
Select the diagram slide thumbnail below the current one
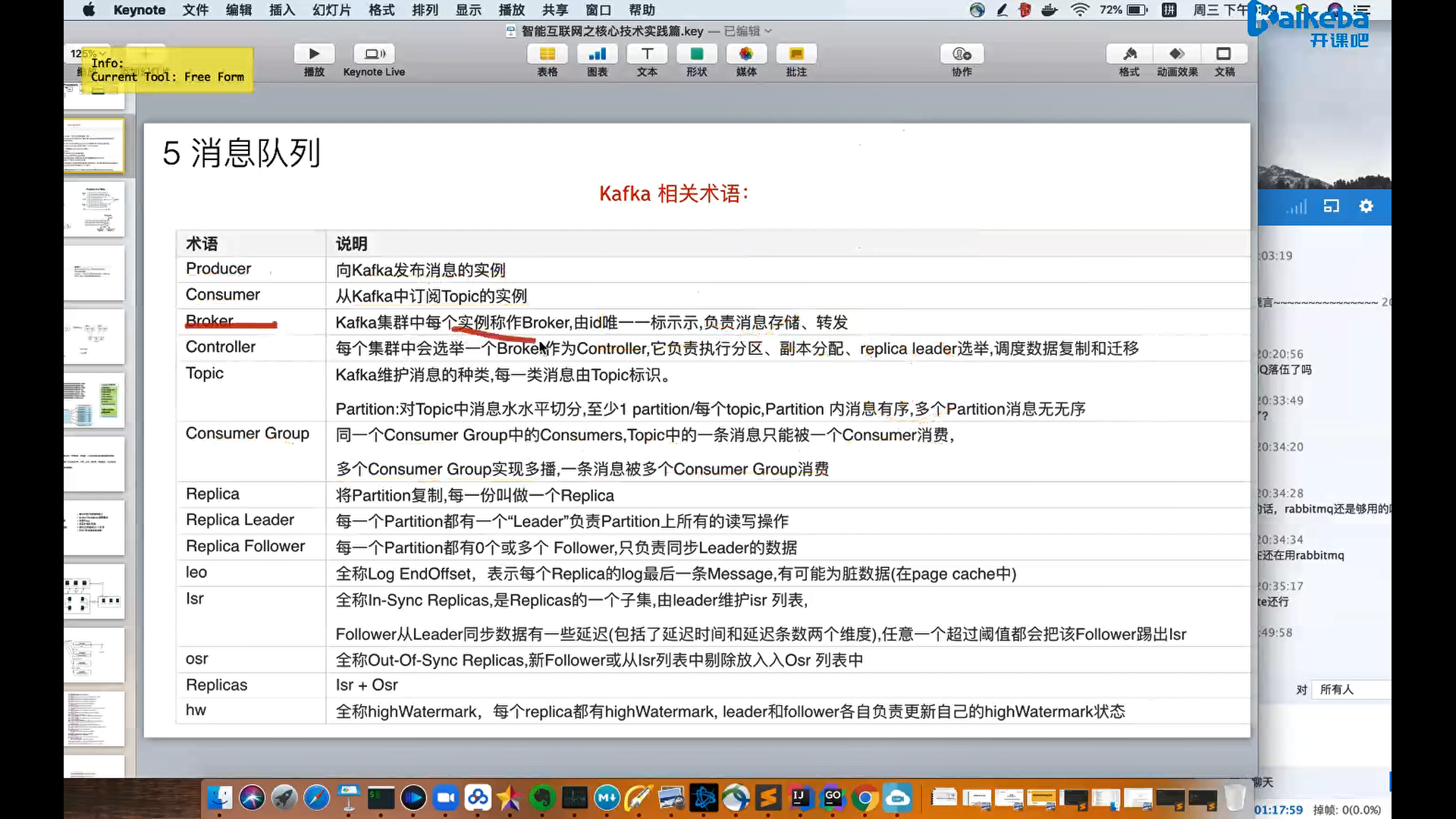tap(95, 209)
